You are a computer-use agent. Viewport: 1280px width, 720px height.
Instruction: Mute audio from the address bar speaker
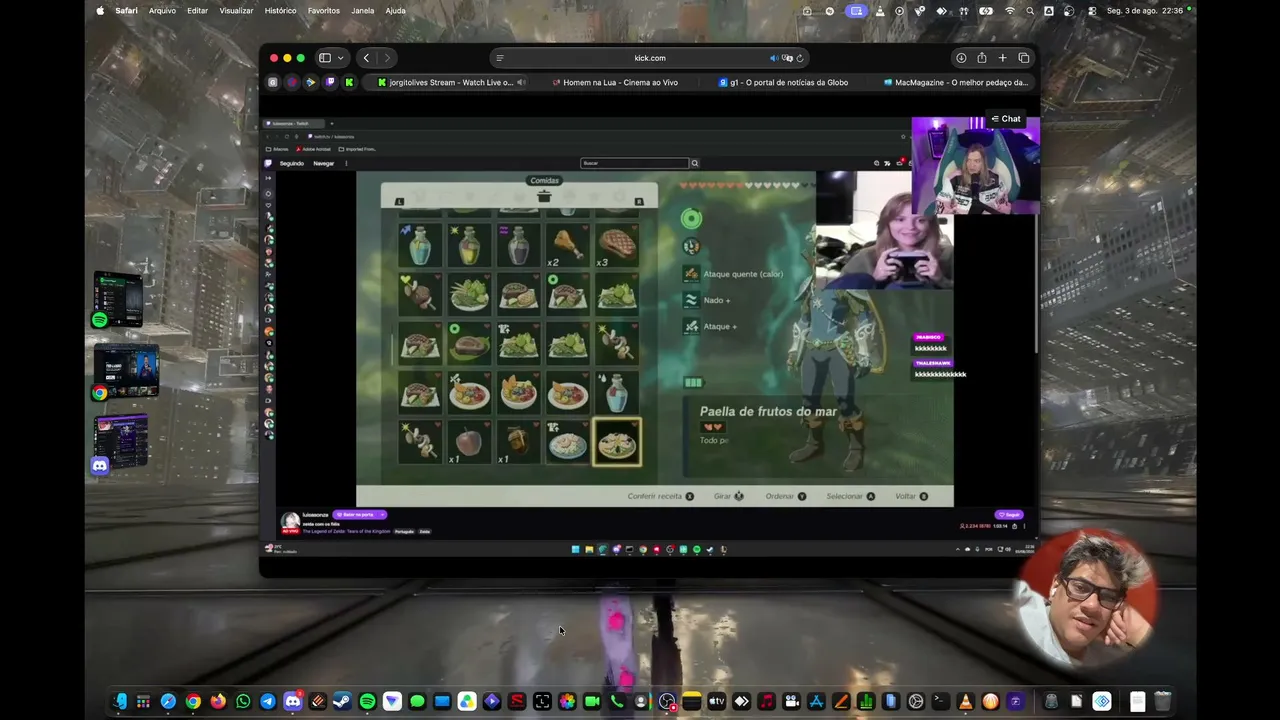tap(773, 58)
